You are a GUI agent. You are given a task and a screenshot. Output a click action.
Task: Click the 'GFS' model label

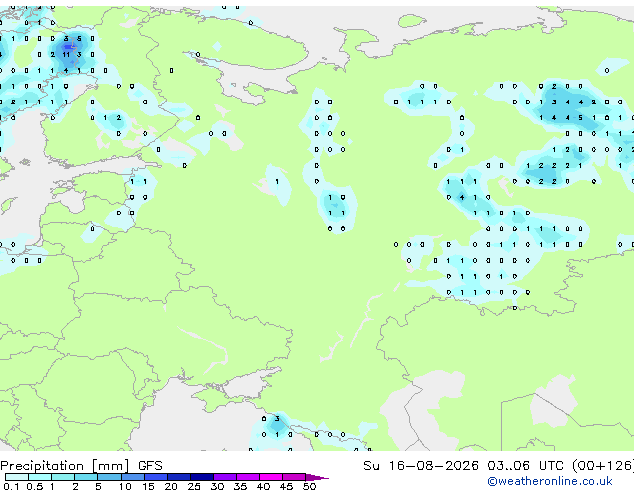click(x=150, y=465)
